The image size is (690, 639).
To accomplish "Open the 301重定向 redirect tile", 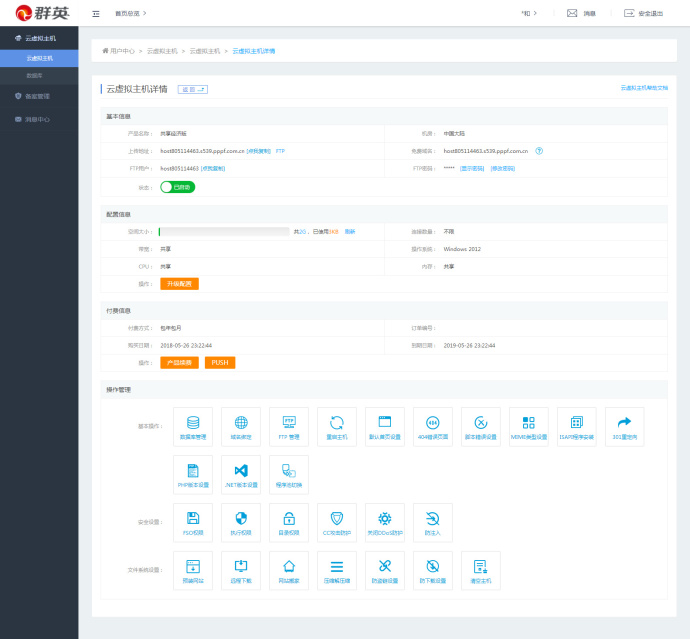I will 624,427.
